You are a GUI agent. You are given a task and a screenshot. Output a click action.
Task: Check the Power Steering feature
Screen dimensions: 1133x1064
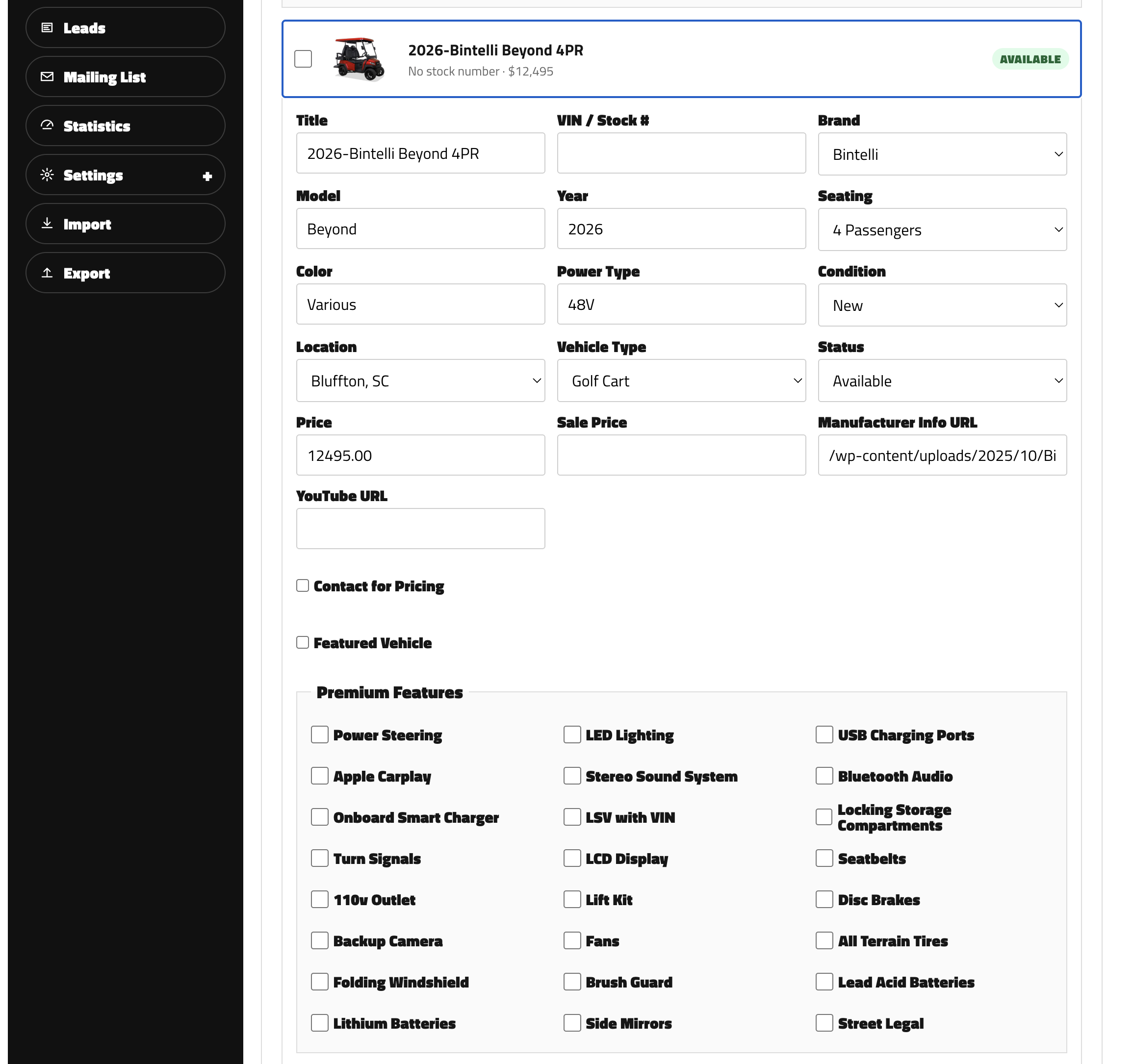tap(320, 735)
